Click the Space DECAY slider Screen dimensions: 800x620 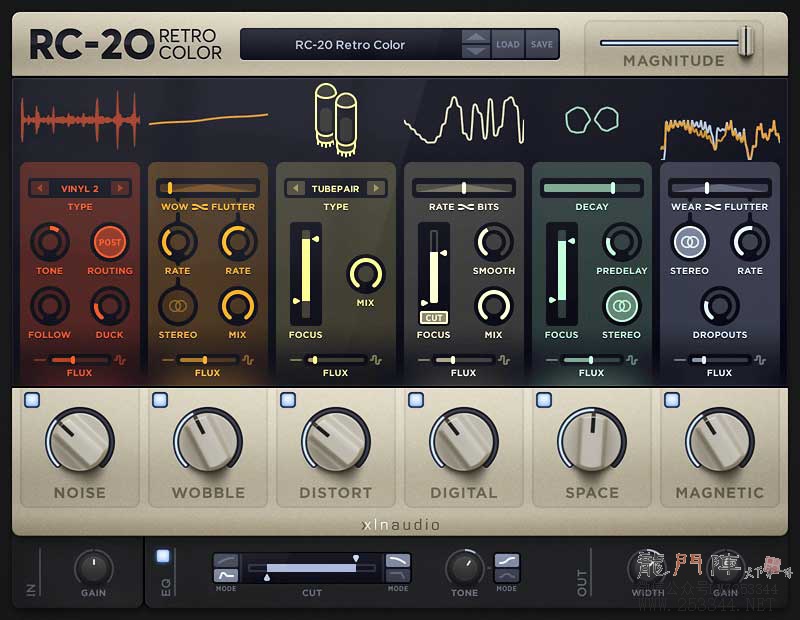592,188
